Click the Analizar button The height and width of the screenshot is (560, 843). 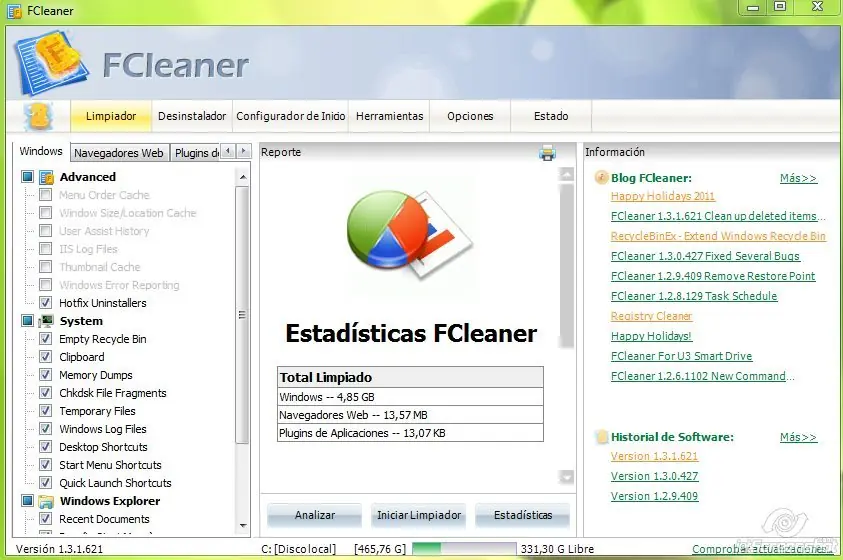pos(315,515)
